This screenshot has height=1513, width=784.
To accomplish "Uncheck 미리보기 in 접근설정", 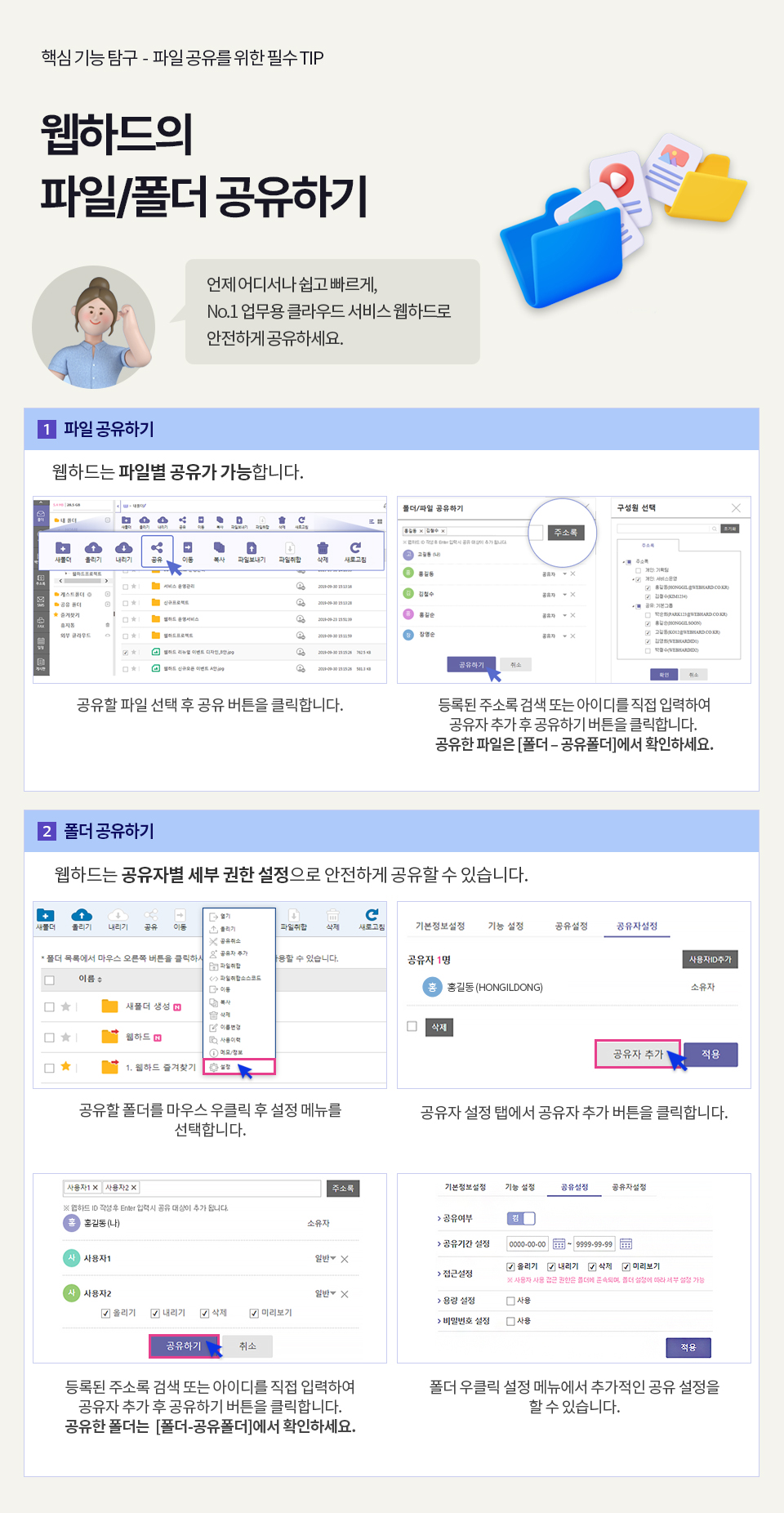I will click(626, 1267).
